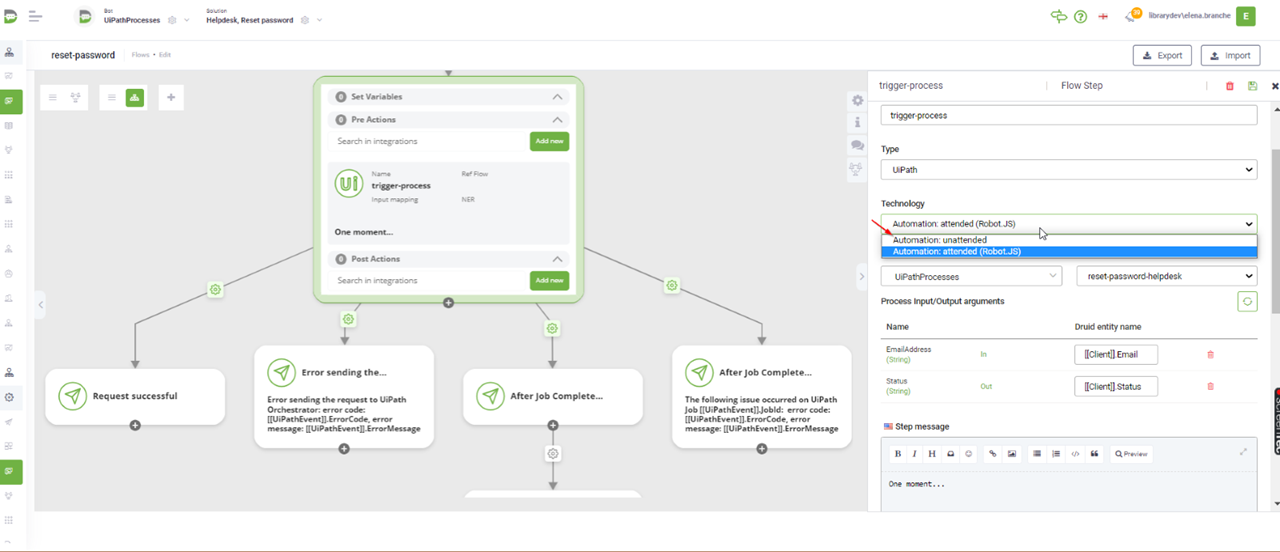Click the Flows breadcrumb link
The height and width of the screenshot is (552, 1280).
(x=139, y=55)
